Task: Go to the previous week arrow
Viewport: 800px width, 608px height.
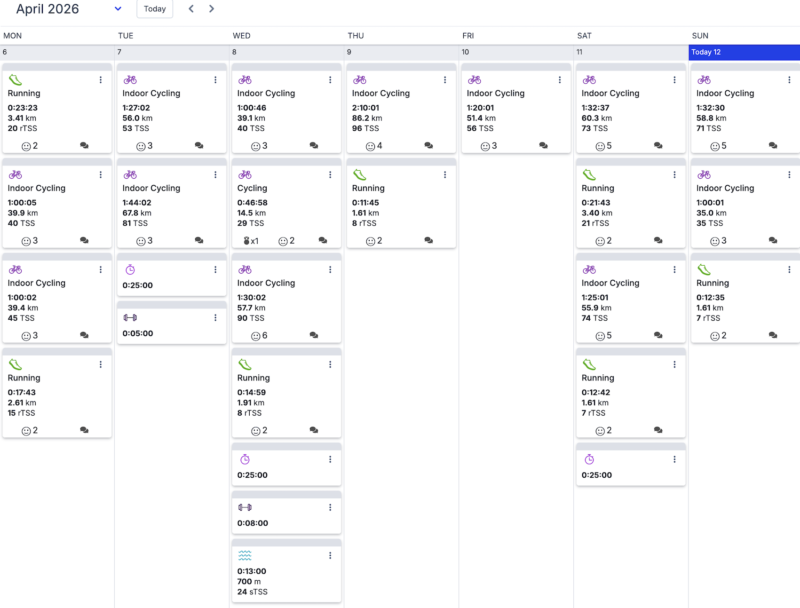Action: coord(192,9)
